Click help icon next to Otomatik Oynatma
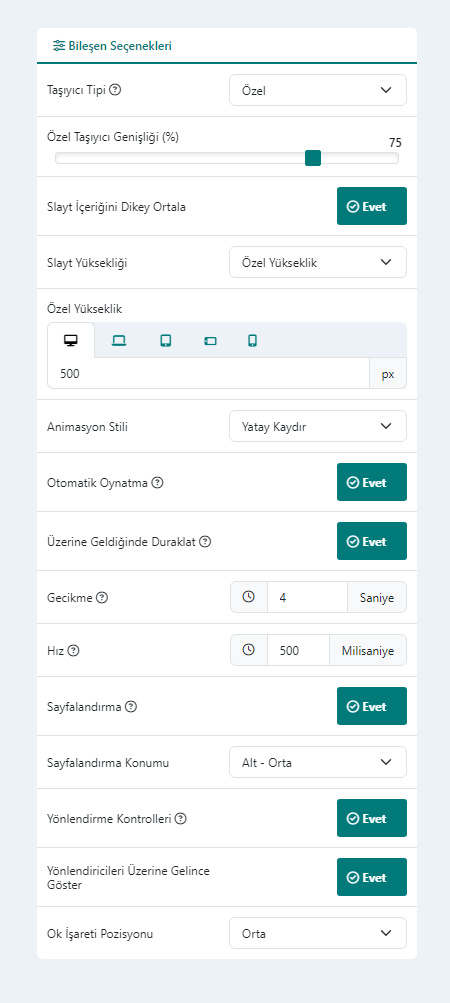Screen dimensions: 450x1003 157,482
